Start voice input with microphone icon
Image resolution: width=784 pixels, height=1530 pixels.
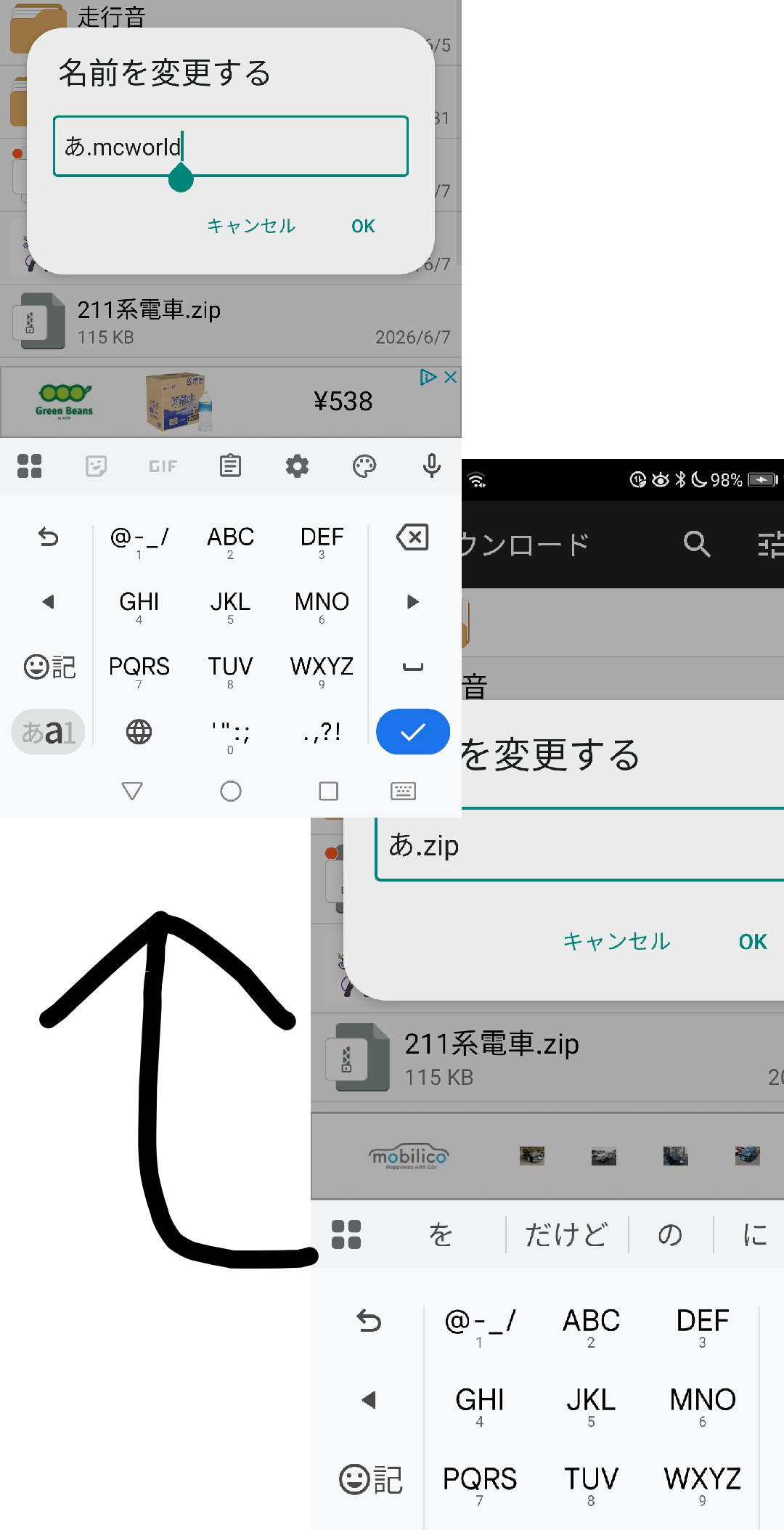[431, 465]
